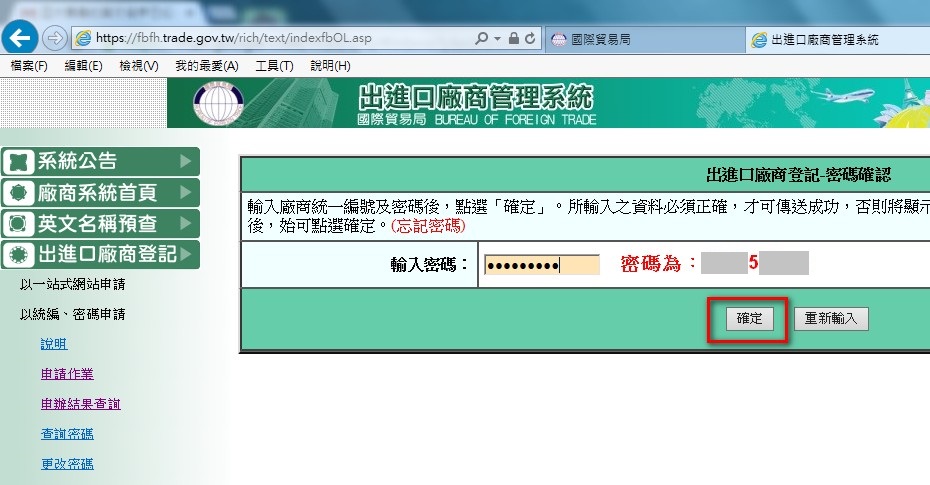Open the address bar dropdown arrow
The image size is (930, 485).
497,39
